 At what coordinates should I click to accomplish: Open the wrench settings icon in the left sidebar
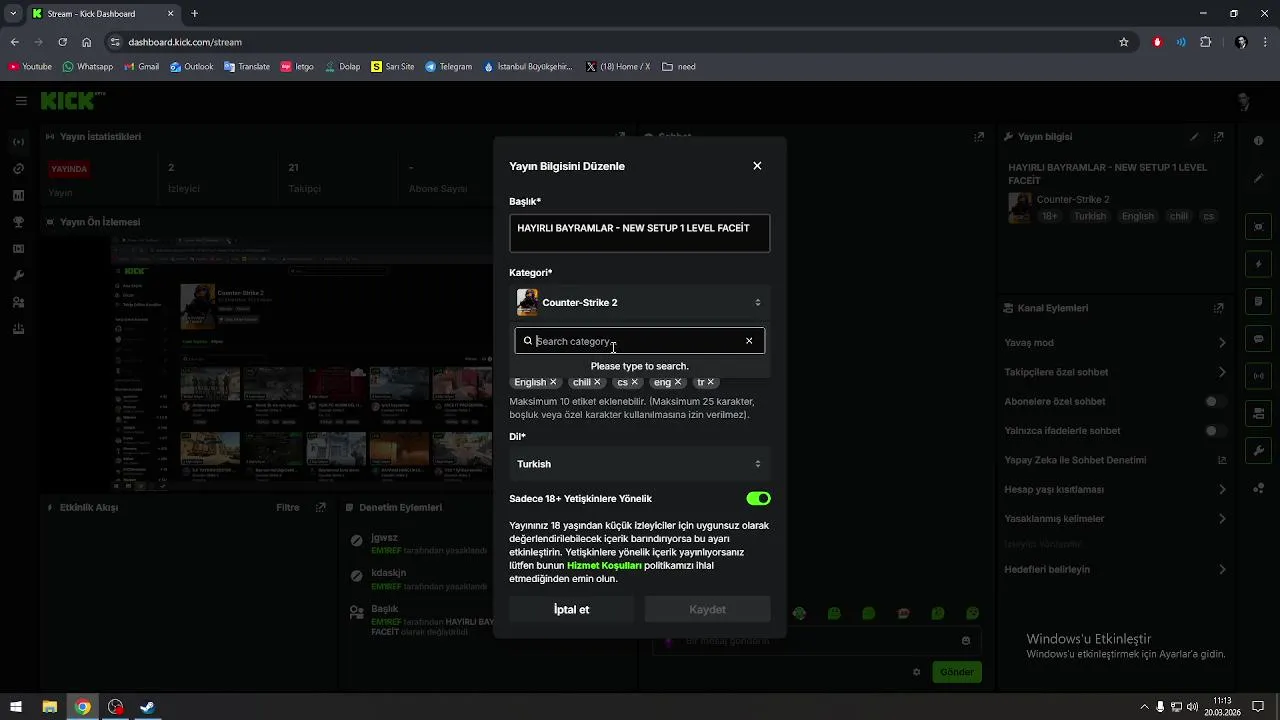coord(18,276)
